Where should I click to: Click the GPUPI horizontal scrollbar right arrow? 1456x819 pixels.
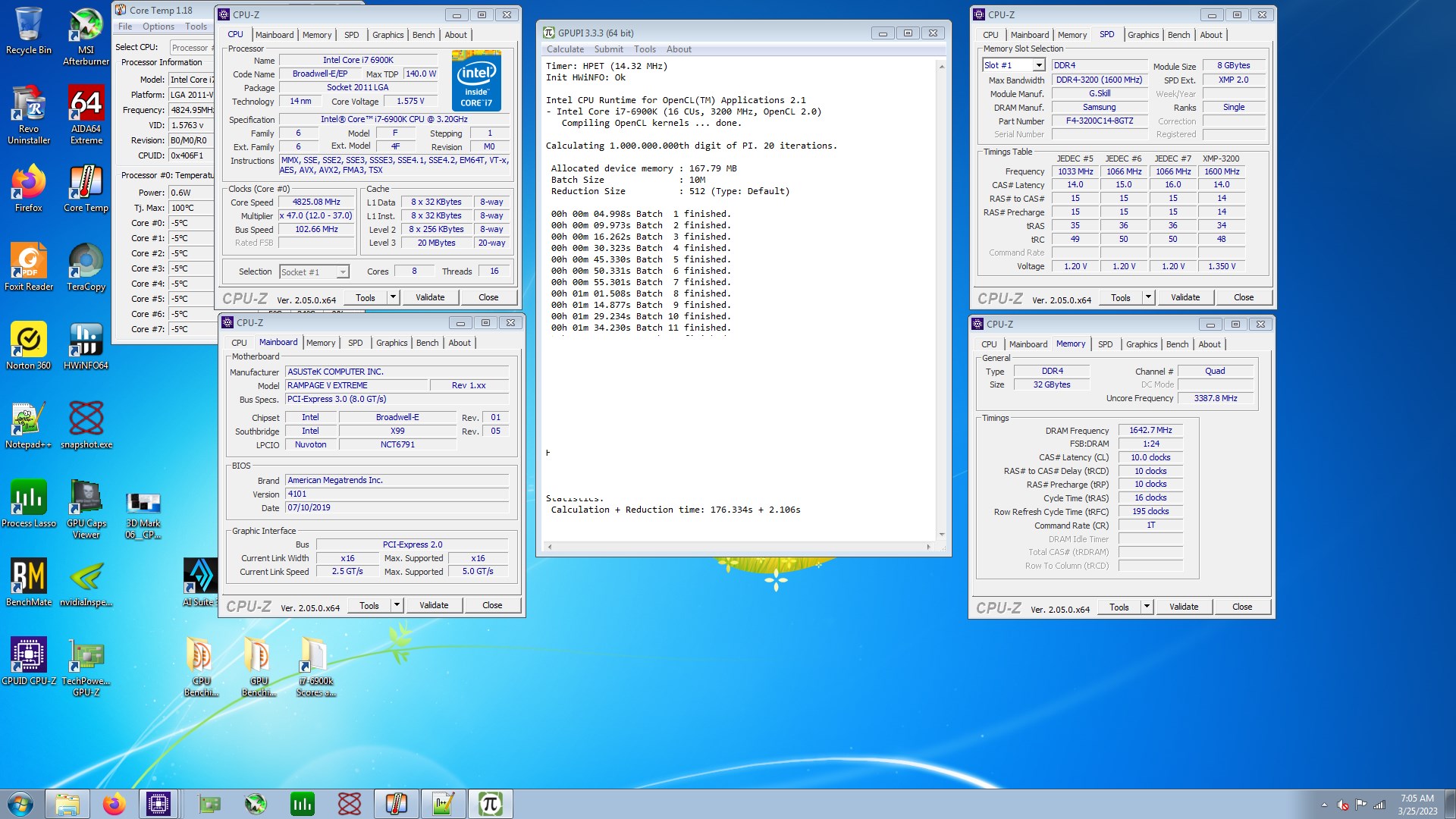coord(928,546)
